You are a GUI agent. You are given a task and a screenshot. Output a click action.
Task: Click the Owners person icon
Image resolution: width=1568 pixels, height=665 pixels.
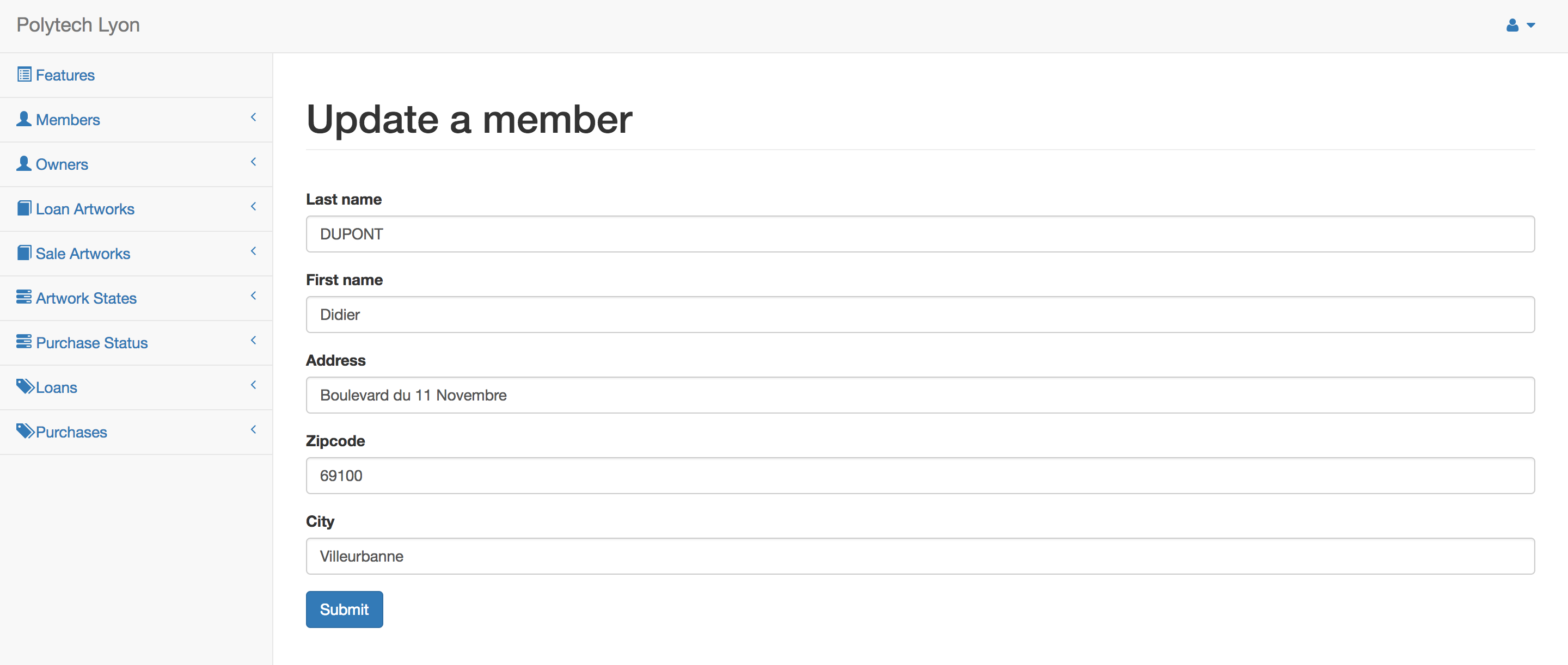click(x=24, y=164)
